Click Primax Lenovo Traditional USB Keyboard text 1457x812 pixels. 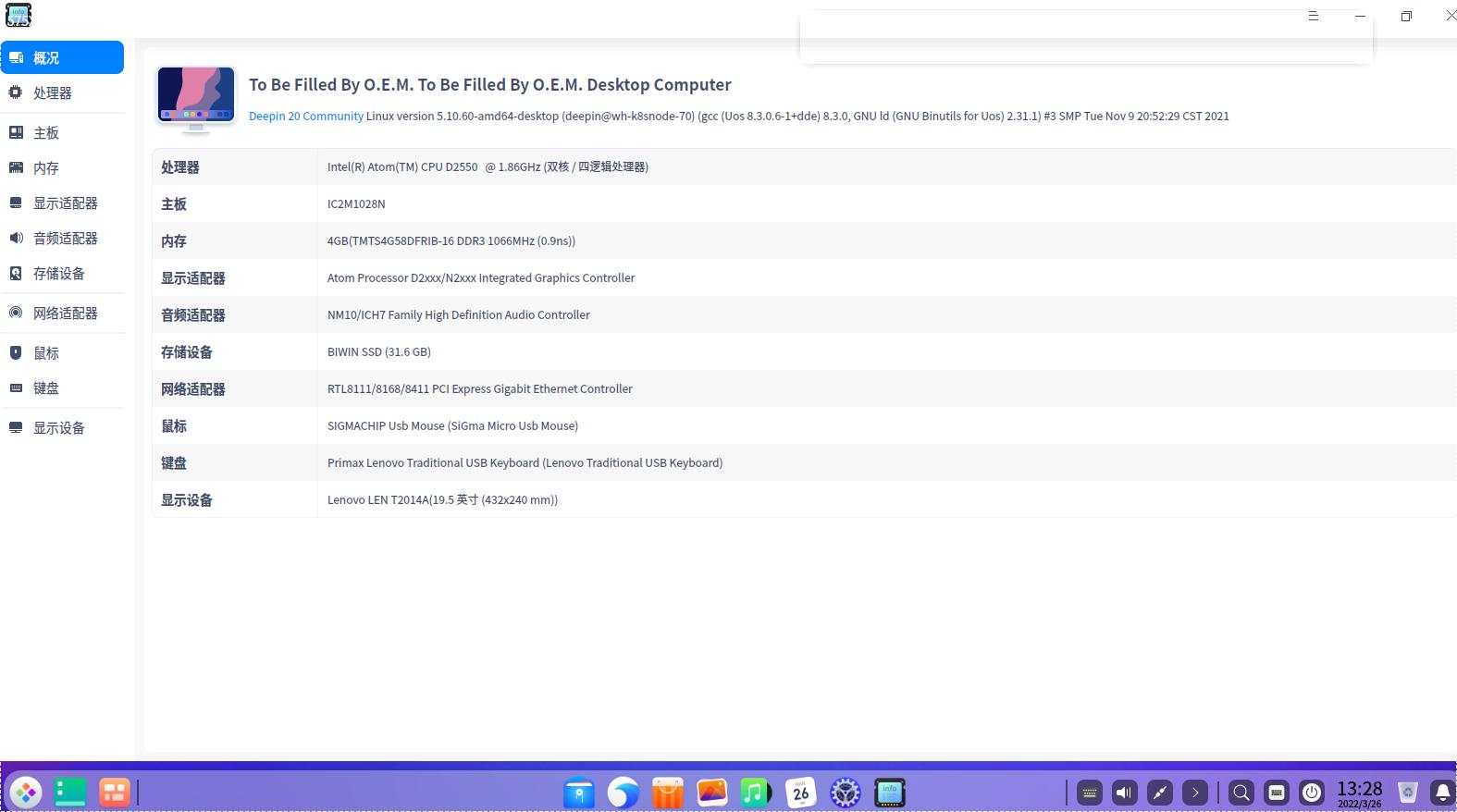[525, 462]
